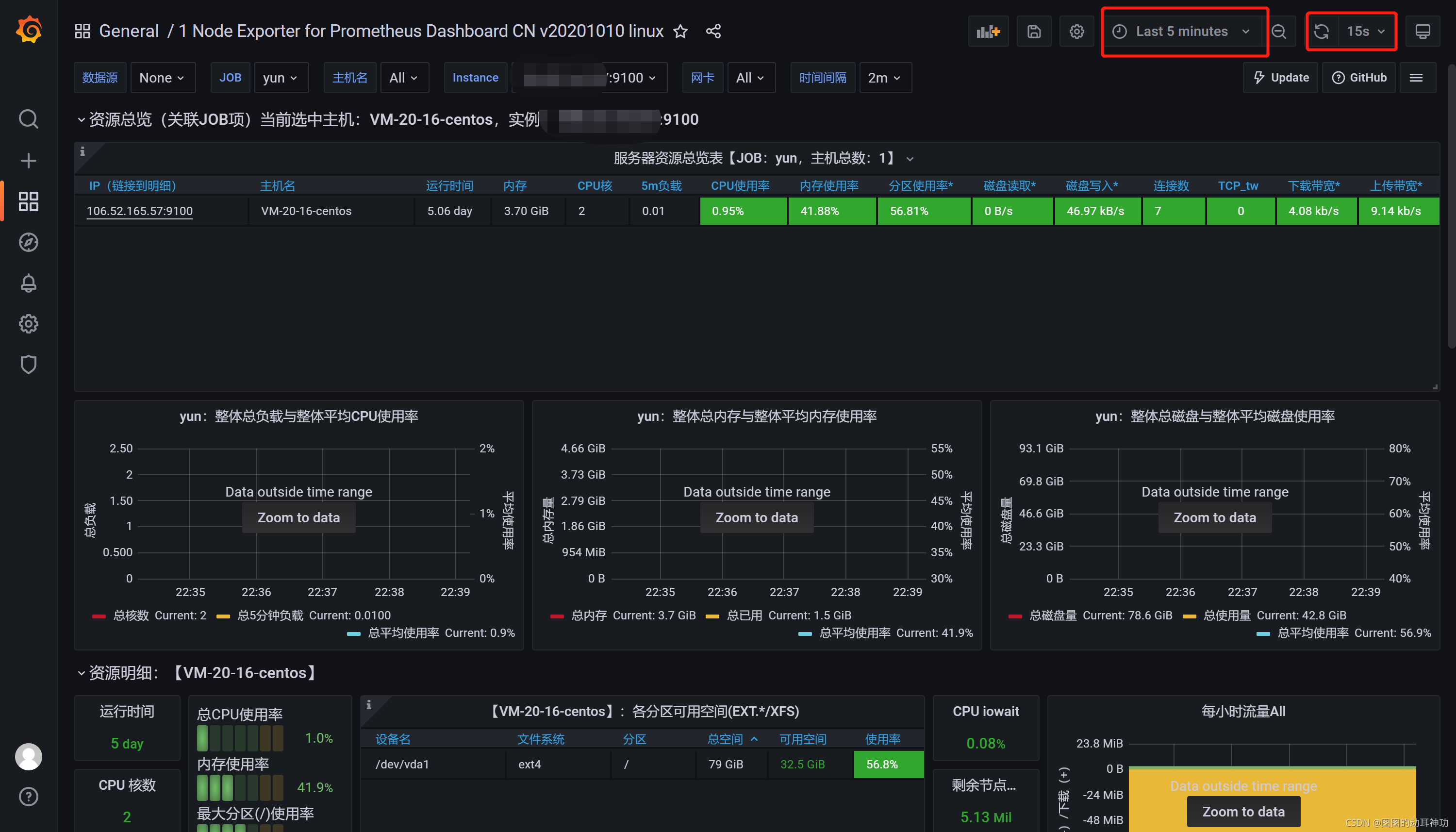1456x832 pixels.
Task: Click the zoom out time range icon
Action: tap(1279, 32)
